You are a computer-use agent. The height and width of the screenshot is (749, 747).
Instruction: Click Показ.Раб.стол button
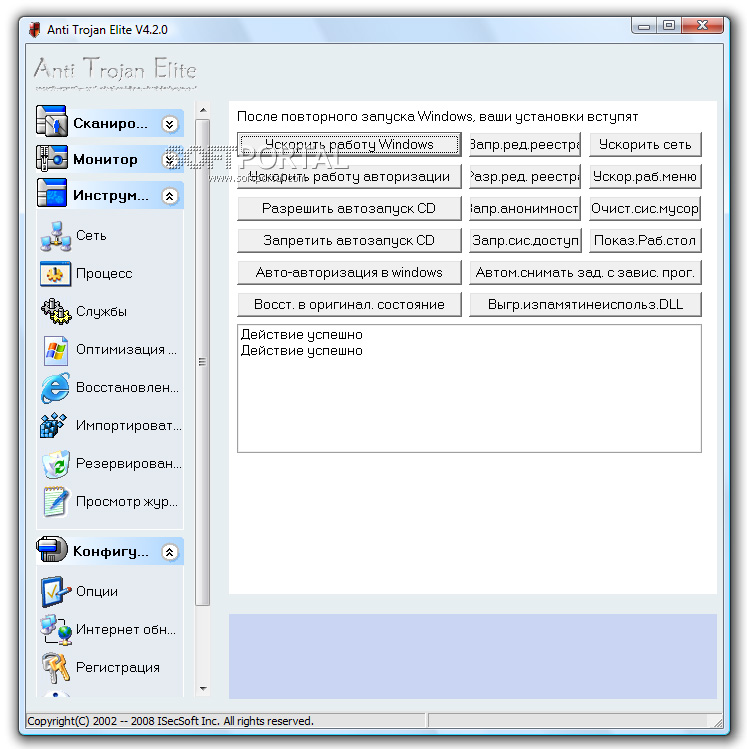tap(645, 241)
